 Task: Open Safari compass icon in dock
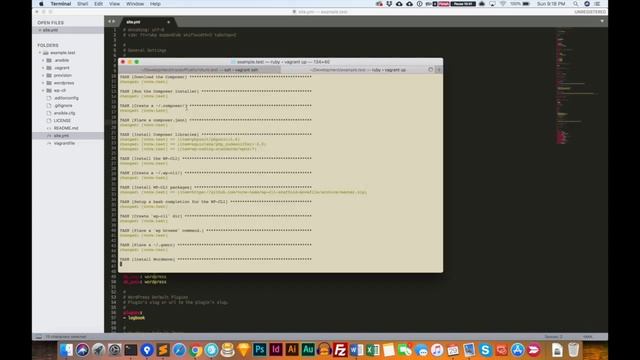pos(179,350)
